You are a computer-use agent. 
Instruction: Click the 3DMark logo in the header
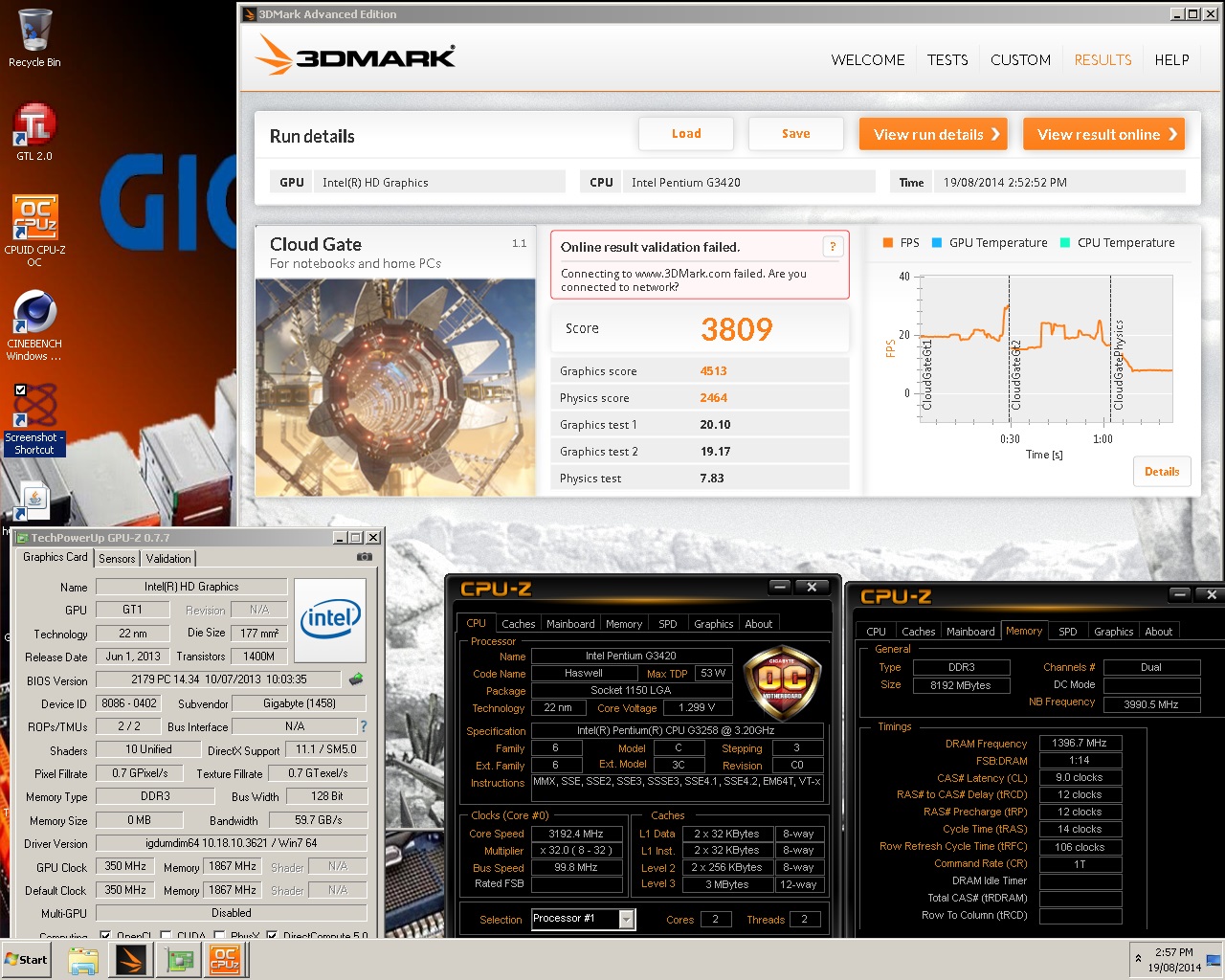[x=355, y=56]
